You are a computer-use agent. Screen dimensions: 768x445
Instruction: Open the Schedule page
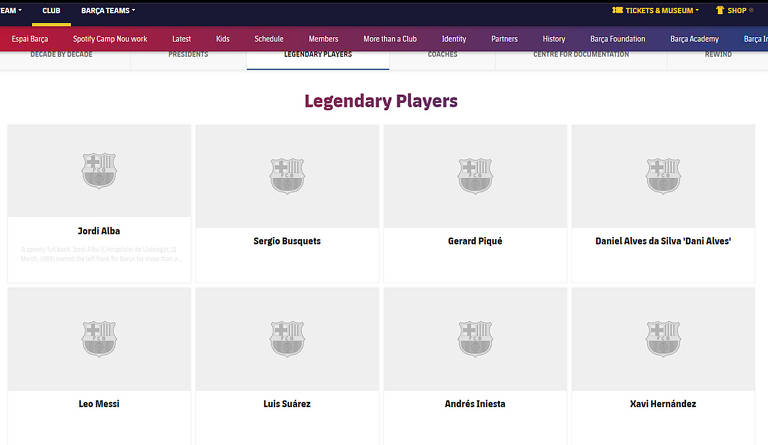coord(268,39)
